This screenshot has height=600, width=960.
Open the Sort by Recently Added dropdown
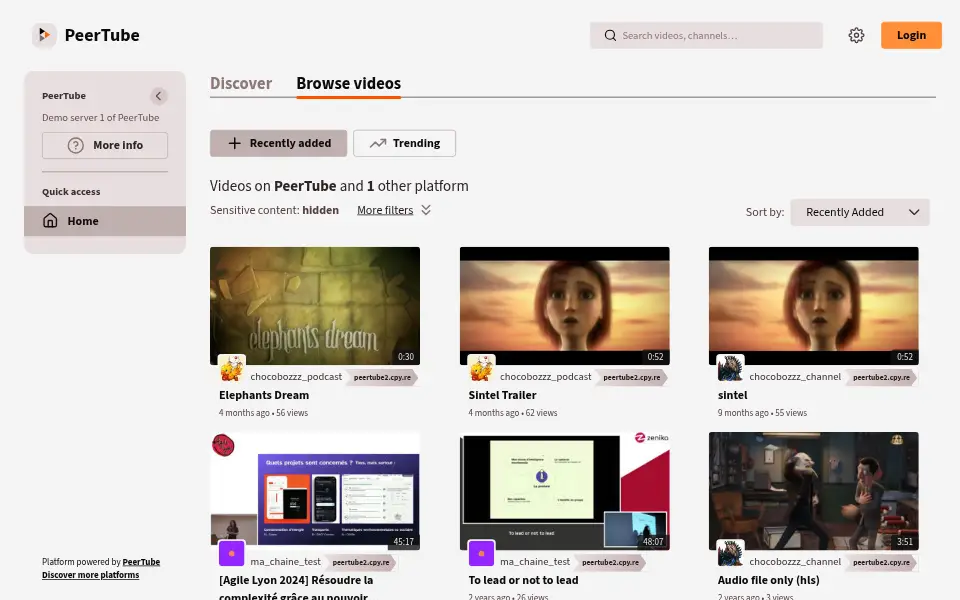pos(860,212)
